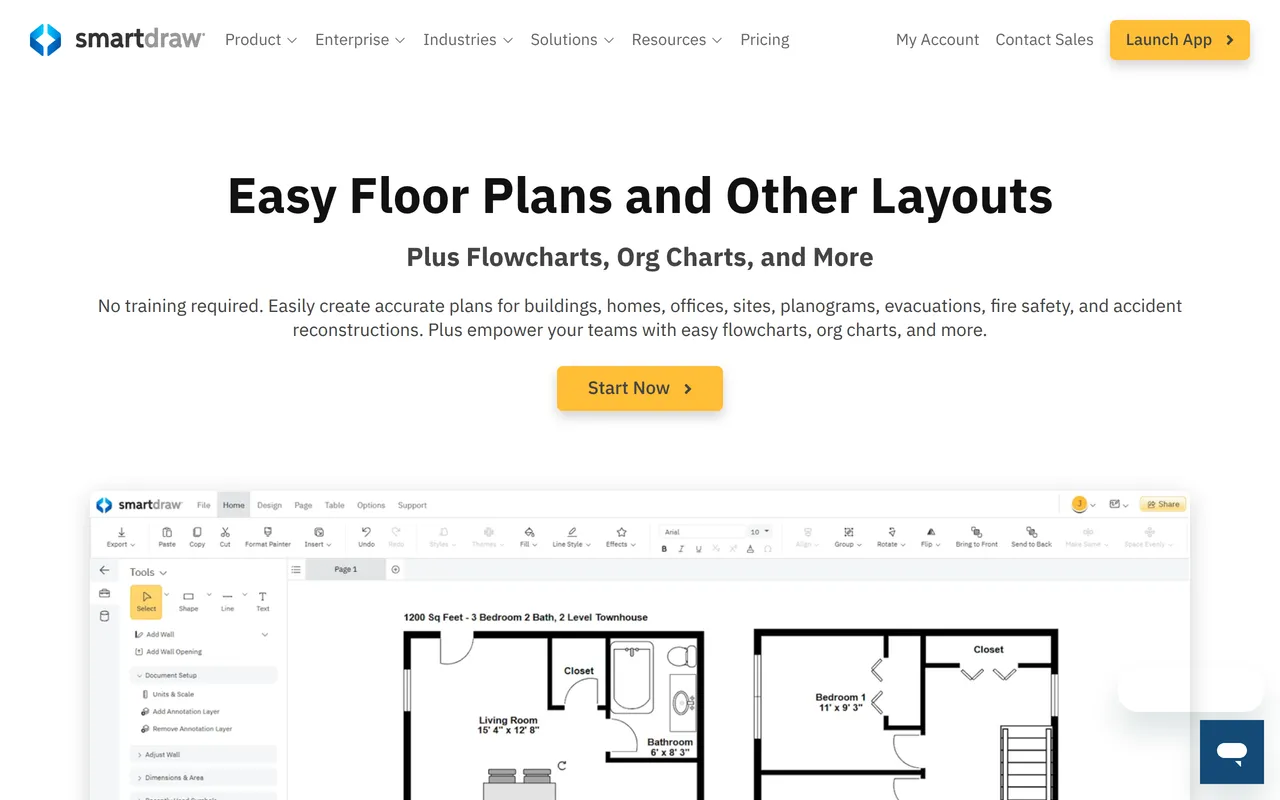Select the Shape tool

pyautogui.click(x=188, y=601)
